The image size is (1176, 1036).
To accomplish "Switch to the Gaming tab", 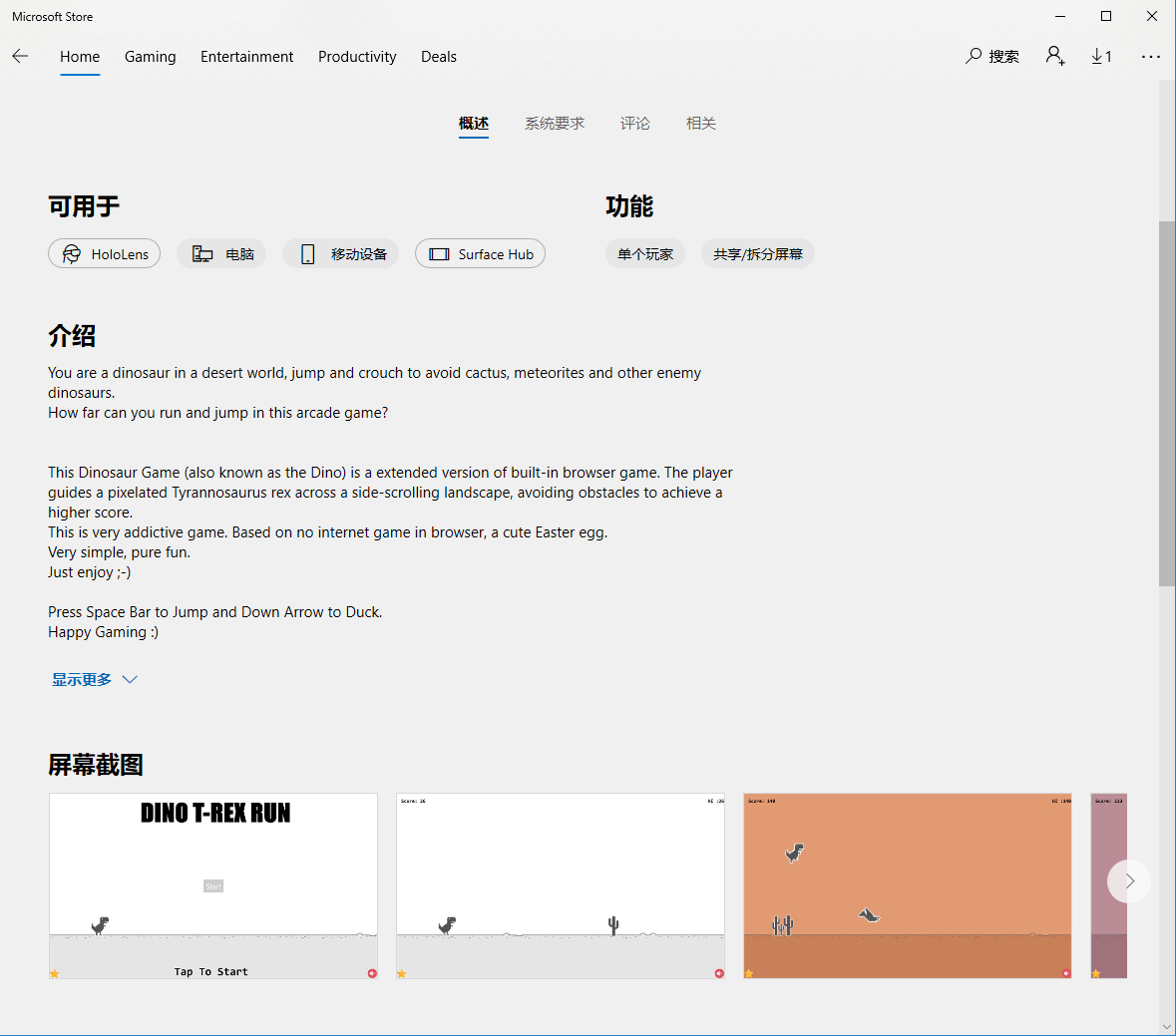I will click(150, 57).
